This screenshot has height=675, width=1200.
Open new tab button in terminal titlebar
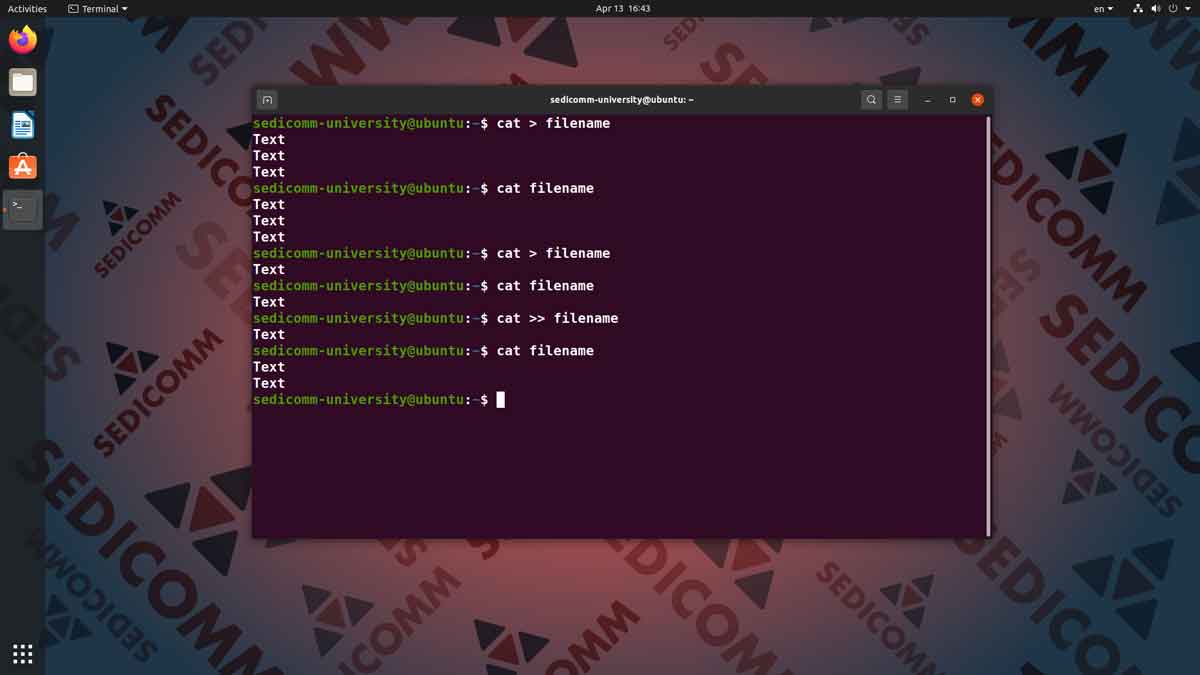(267, 100)
